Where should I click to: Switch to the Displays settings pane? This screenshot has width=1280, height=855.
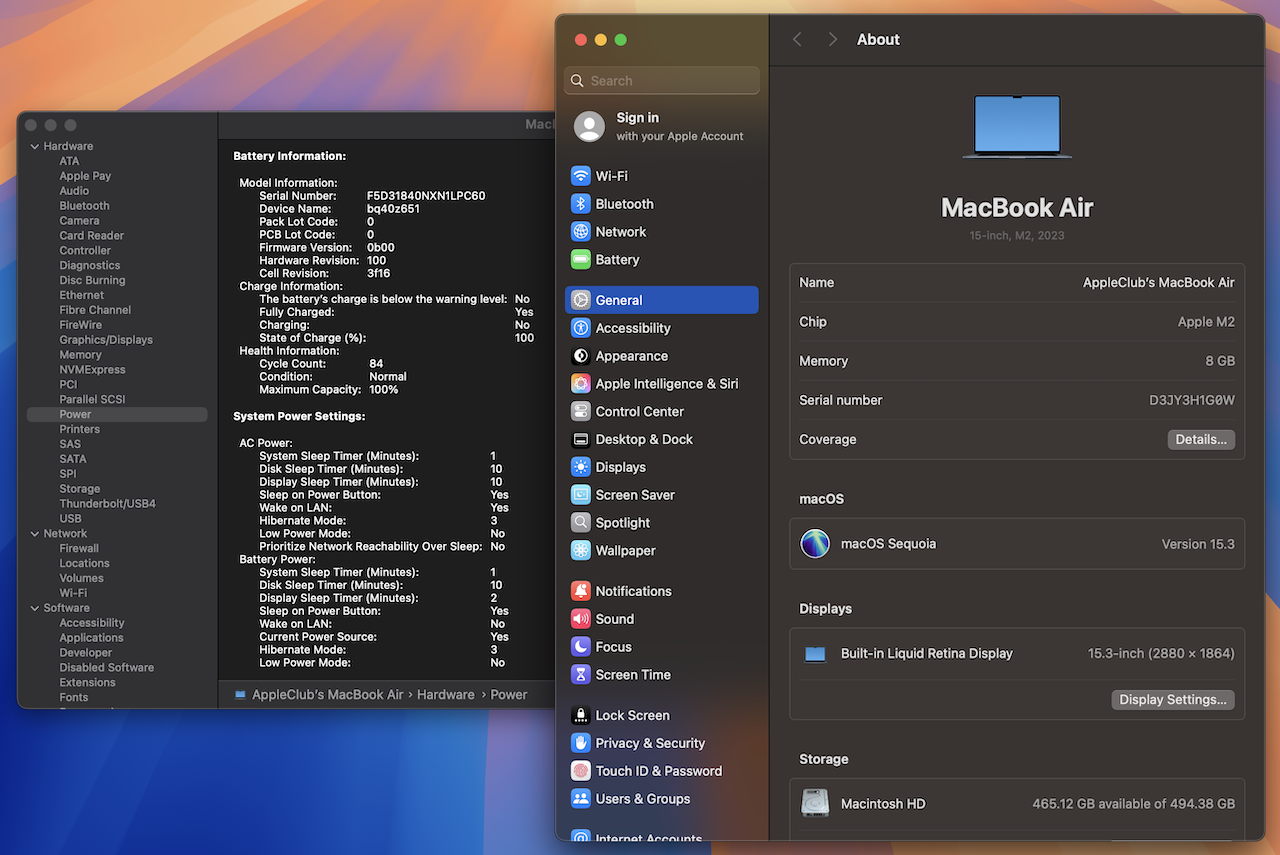[x=620, y=467]
